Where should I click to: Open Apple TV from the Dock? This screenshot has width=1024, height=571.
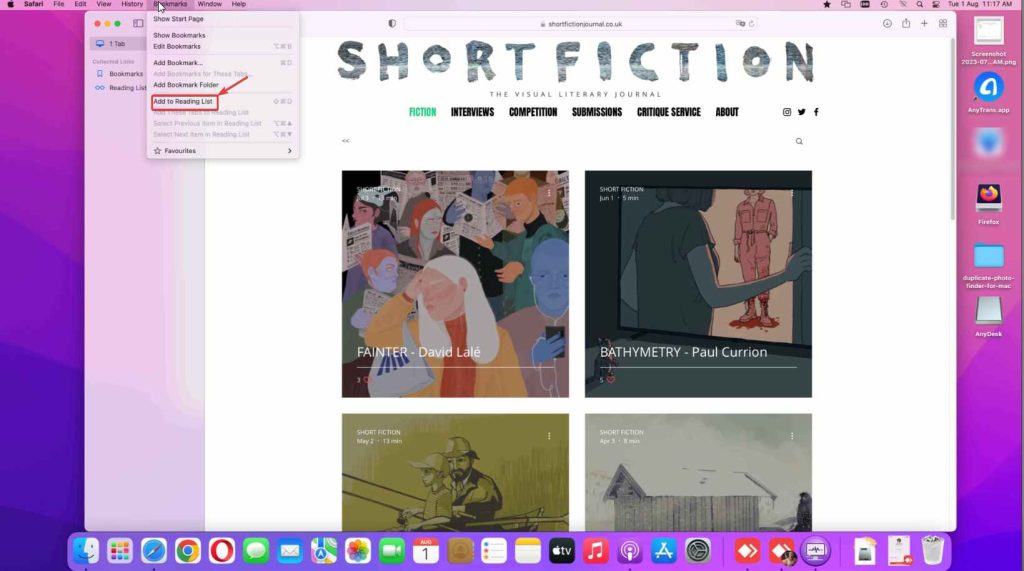click(x=561, y=551)
